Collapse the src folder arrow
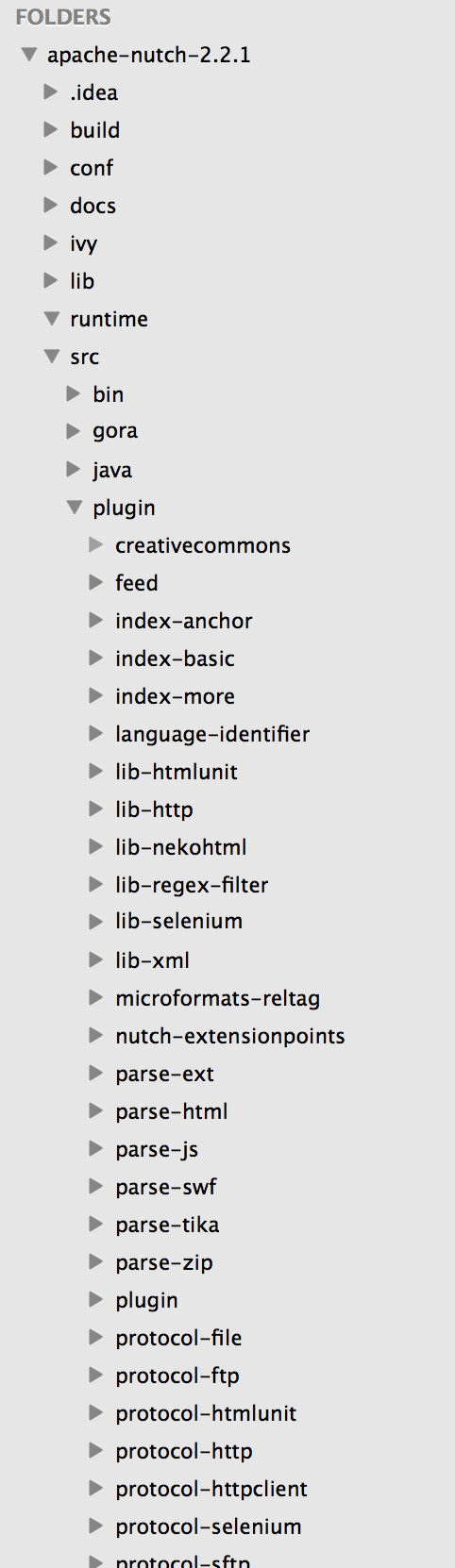The image size is (455, 1568). pos(52,357)
